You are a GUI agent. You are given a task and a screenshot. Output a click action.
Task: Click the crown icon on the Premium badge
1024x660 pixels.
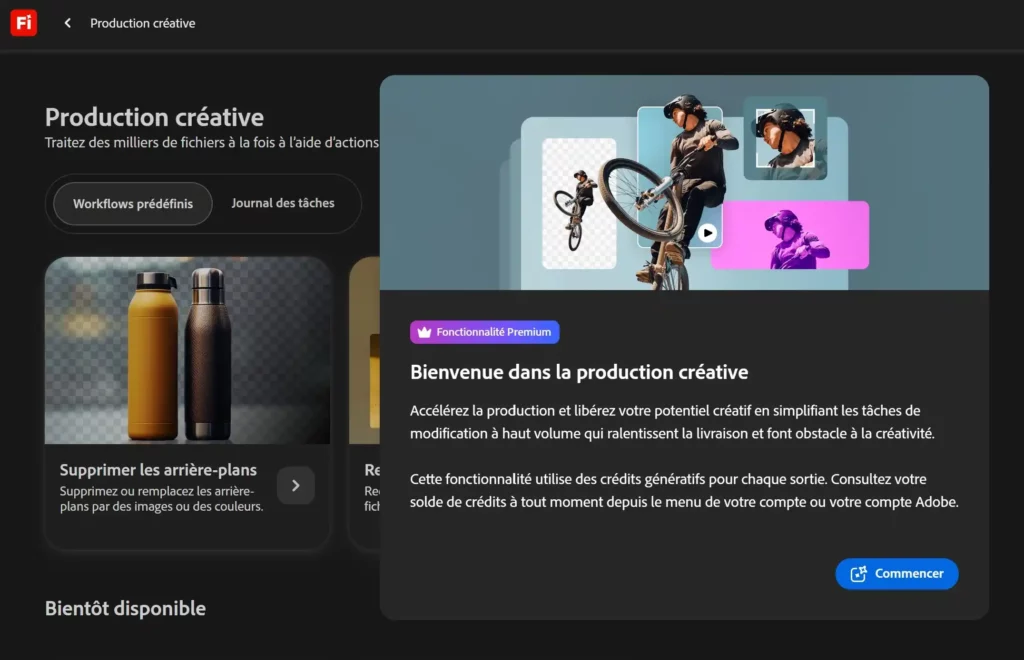pyautogui.click(x=425, y=331)
